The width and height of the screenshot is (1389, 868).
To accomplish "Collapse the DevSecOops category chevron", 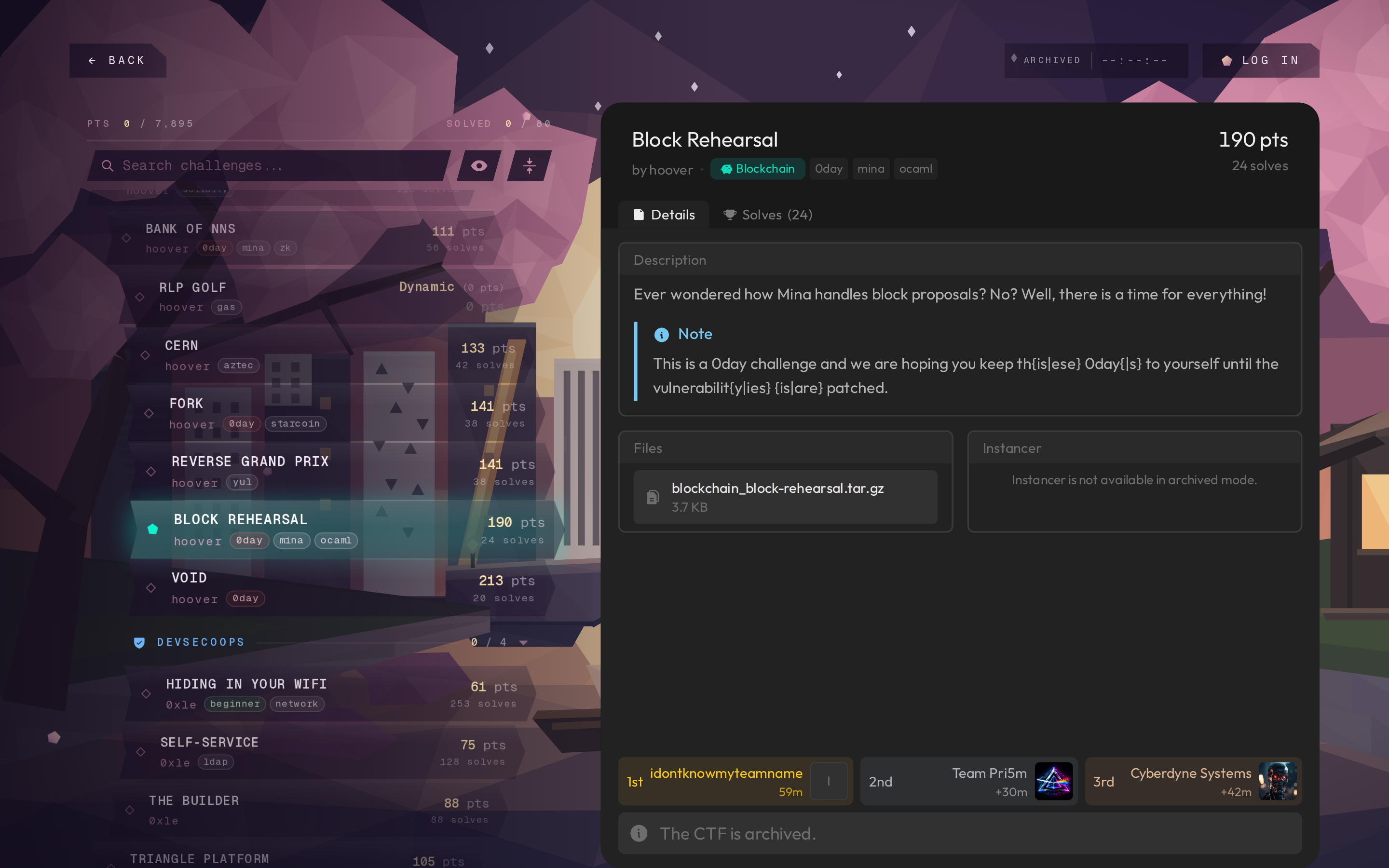I will coord(523,642).
